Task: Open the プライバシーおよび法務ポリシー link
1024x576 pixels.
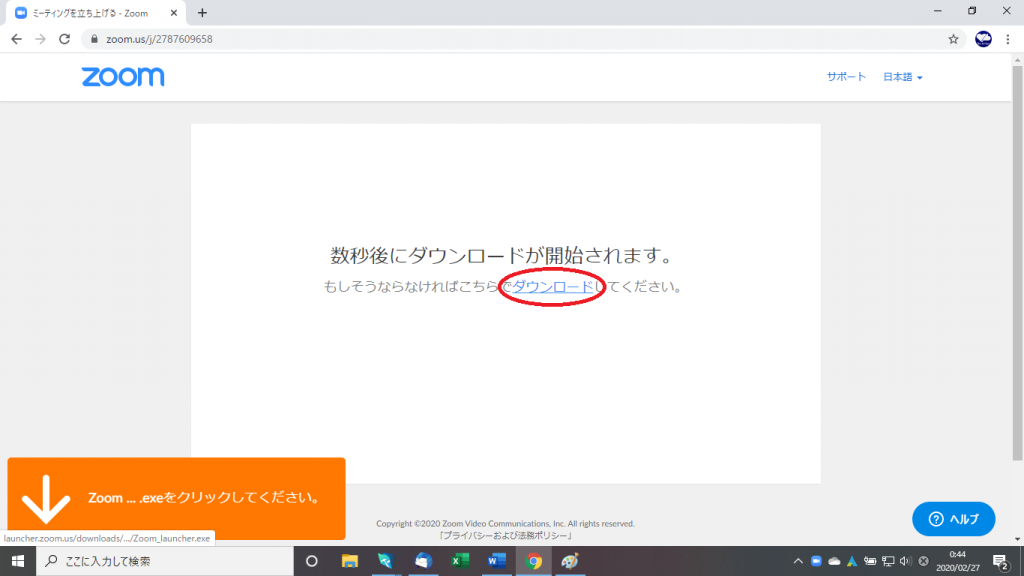Action: (505, 536)
